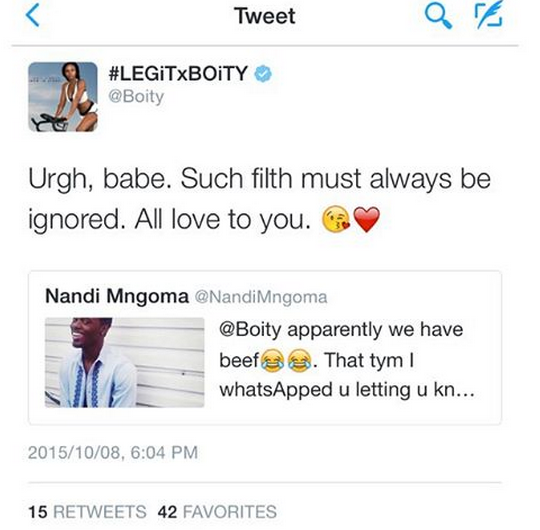
Task: Tap the compose tweet quill icon
Action: (x=489, y=14)
